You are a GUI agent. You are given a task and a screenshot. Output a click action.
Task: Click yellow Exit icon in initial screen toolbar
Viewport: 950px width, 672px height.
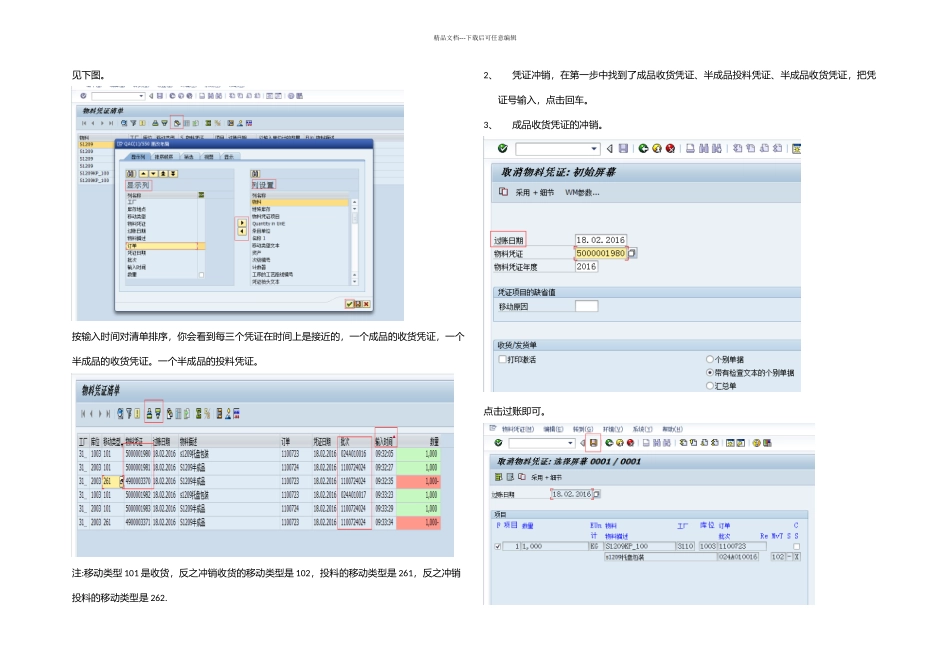pyautogui.click(x=657, y=148)
